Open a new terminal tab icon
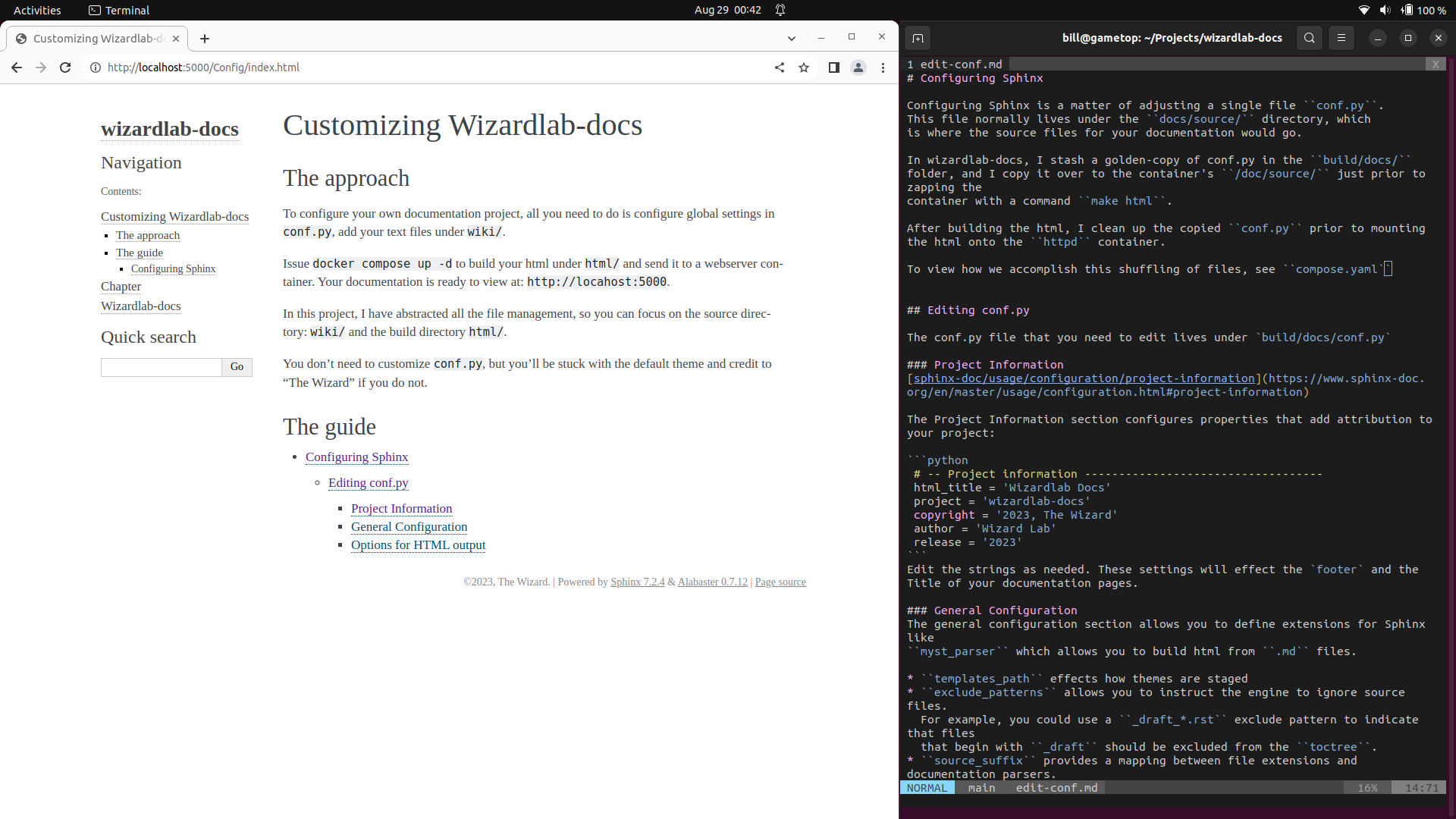The height and width of the screenshot is (819, 1456). (x=918, y=38)
